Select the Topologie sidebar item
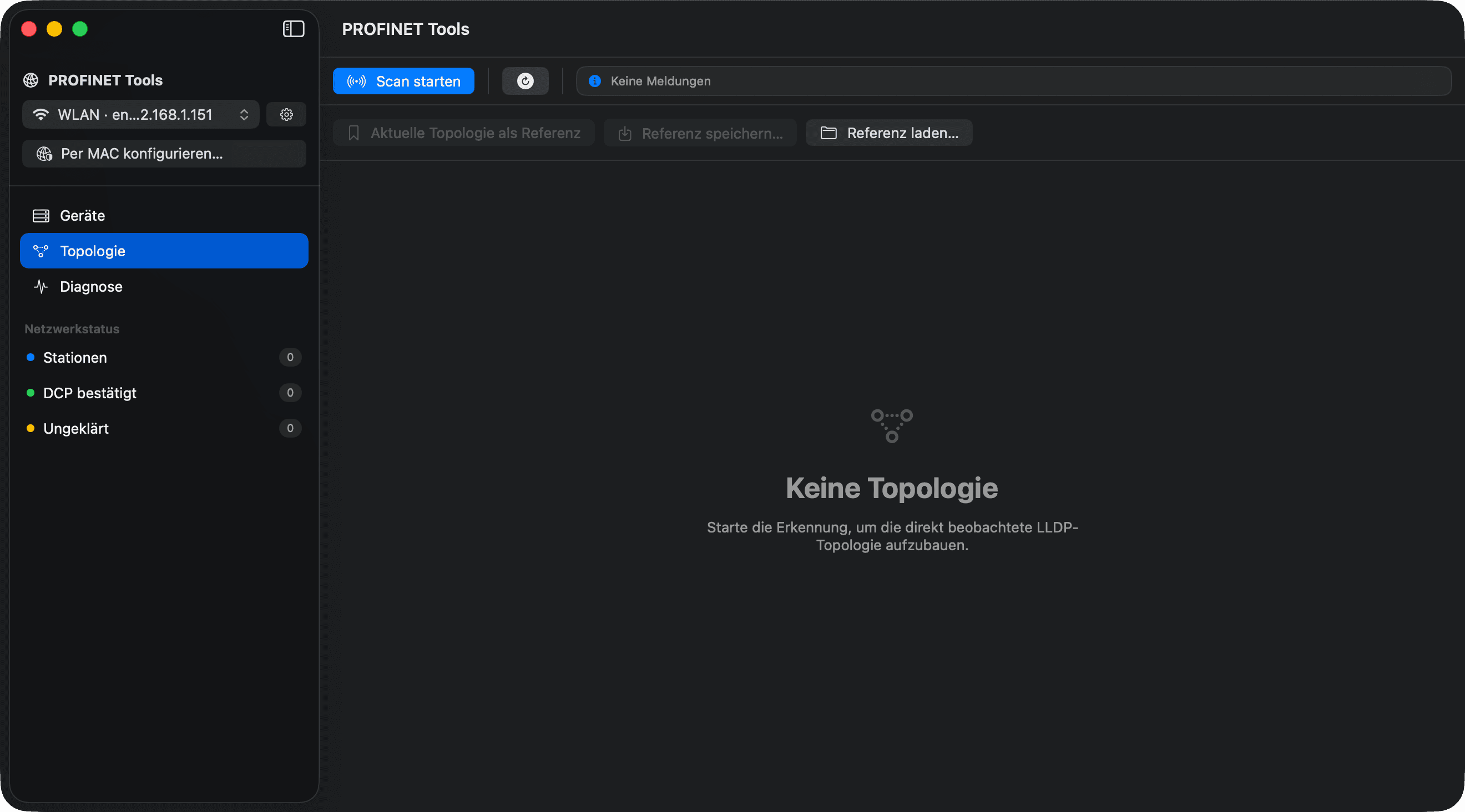Screen dimensions: 1465x812 click(164, 251)
